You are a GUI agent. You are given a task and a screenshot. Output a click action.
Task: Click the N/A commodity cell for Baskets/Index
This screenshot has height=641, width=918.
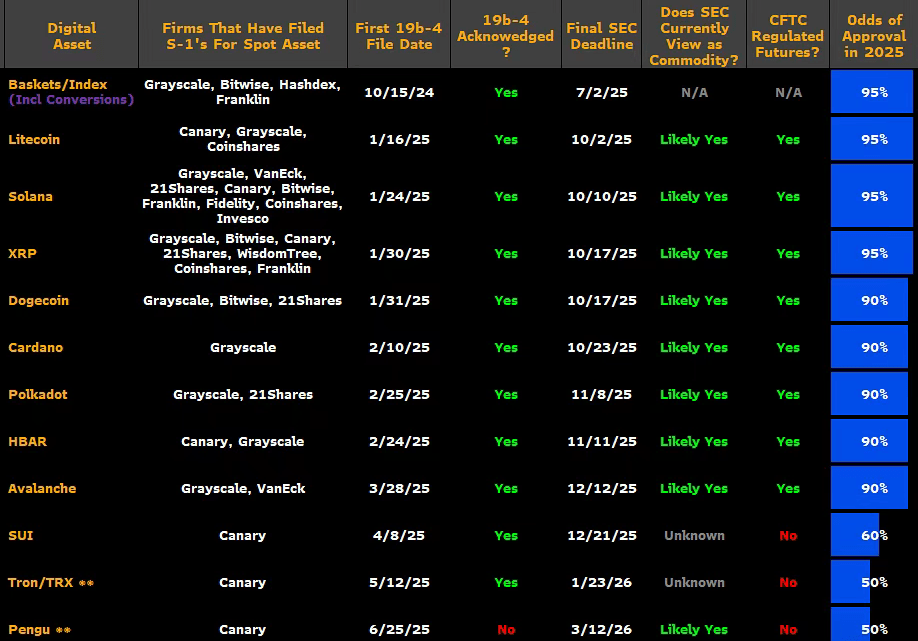tap(694, 92)
